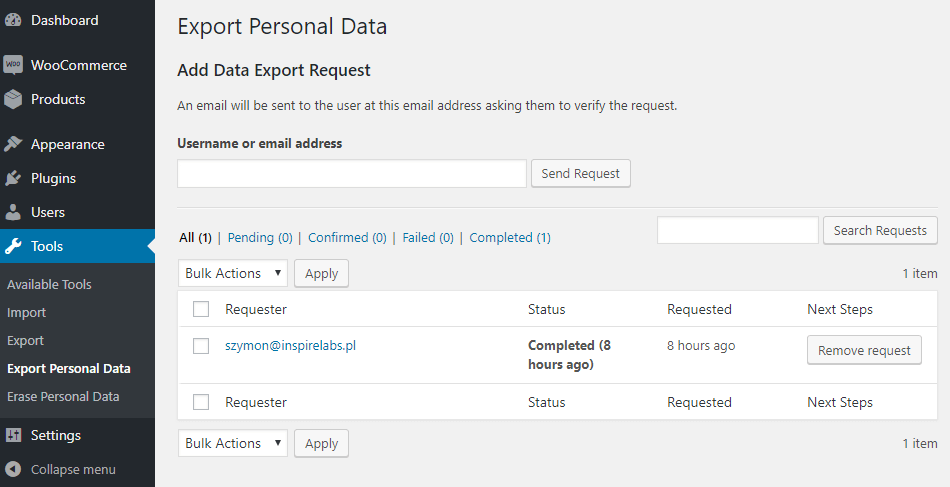Open Erase Personal Data submenu item

coord(63,397)
